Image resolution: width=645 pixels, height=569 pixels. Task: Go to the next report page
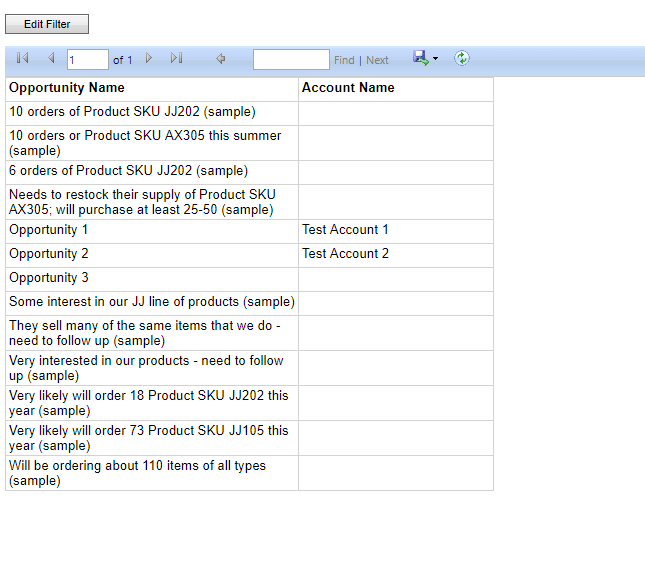click(149, 58)
